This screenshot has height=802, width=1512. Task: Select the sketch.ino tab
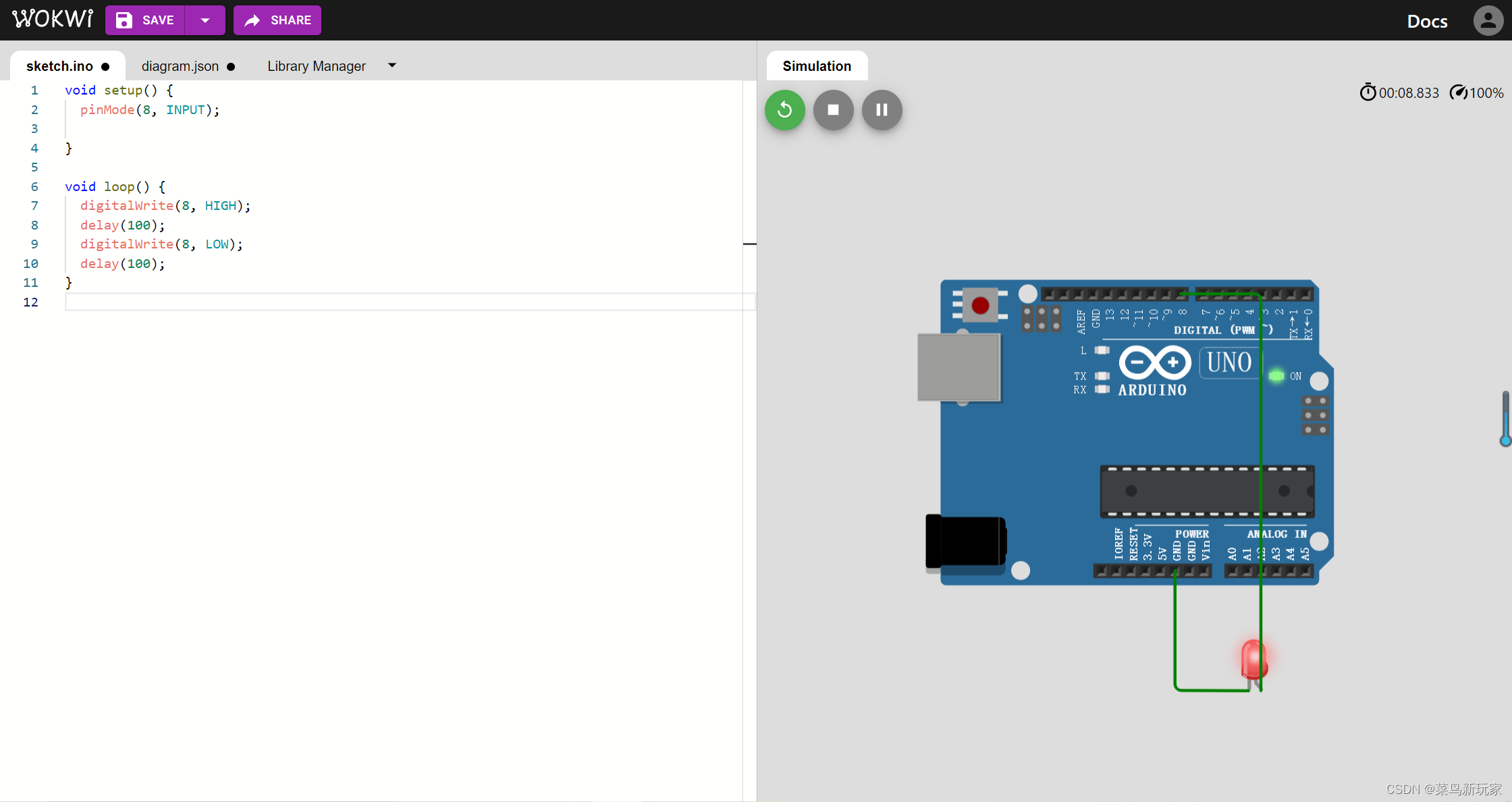click(59, 66)
